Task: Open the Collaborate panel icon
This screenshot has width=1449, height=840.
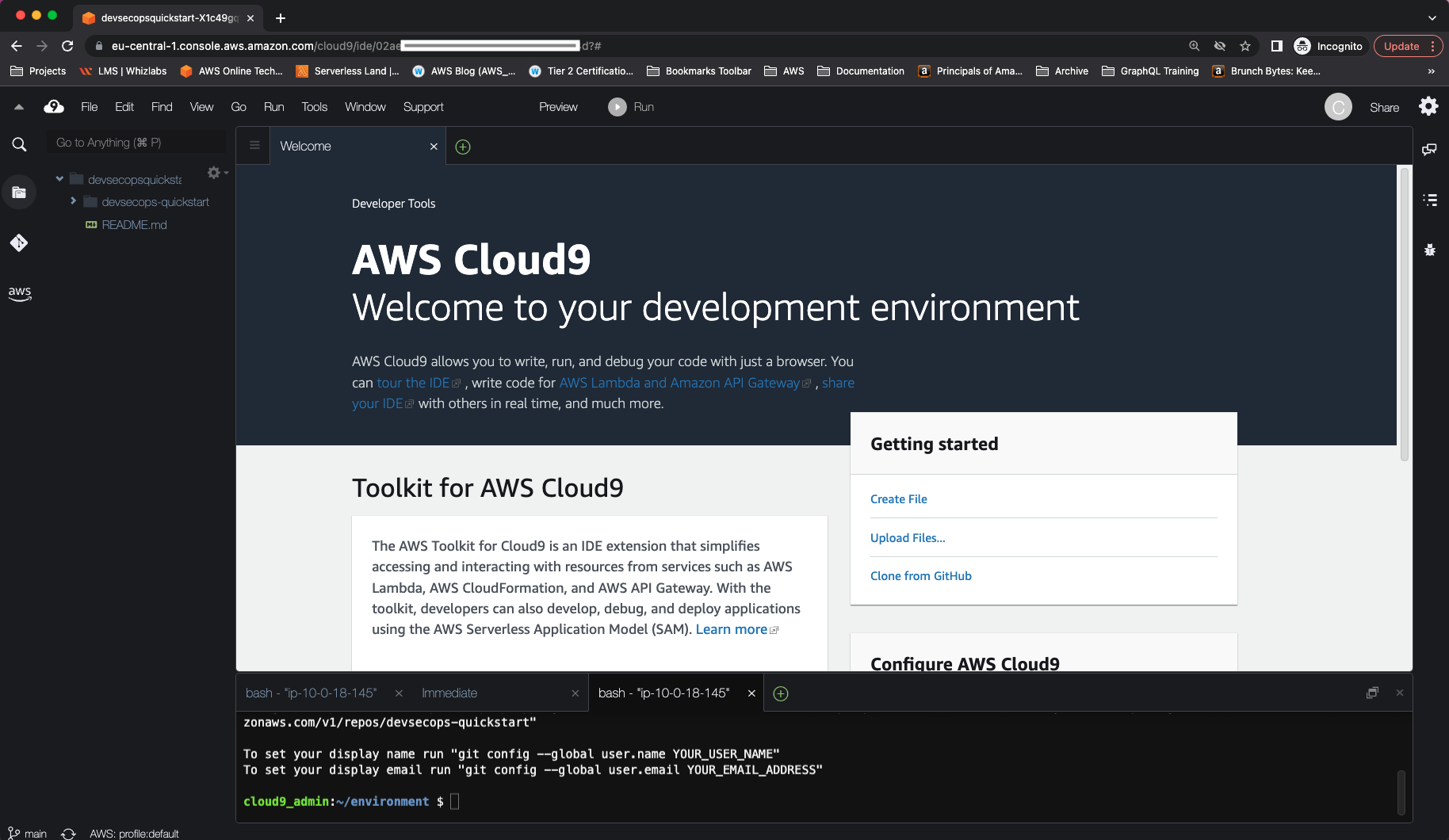Action: (1430, 149)
